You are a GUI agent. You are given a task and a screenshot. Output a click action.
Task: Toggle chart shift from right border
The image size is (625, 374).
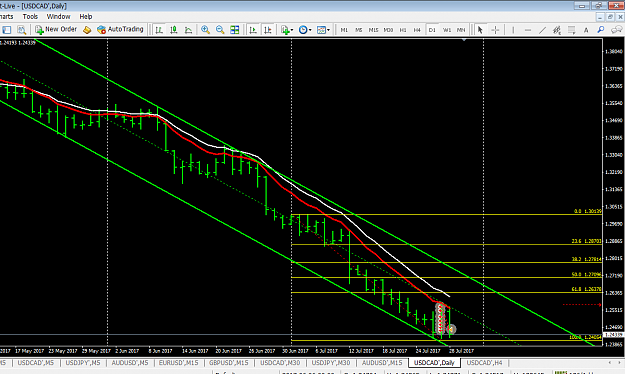coord(267,30)
